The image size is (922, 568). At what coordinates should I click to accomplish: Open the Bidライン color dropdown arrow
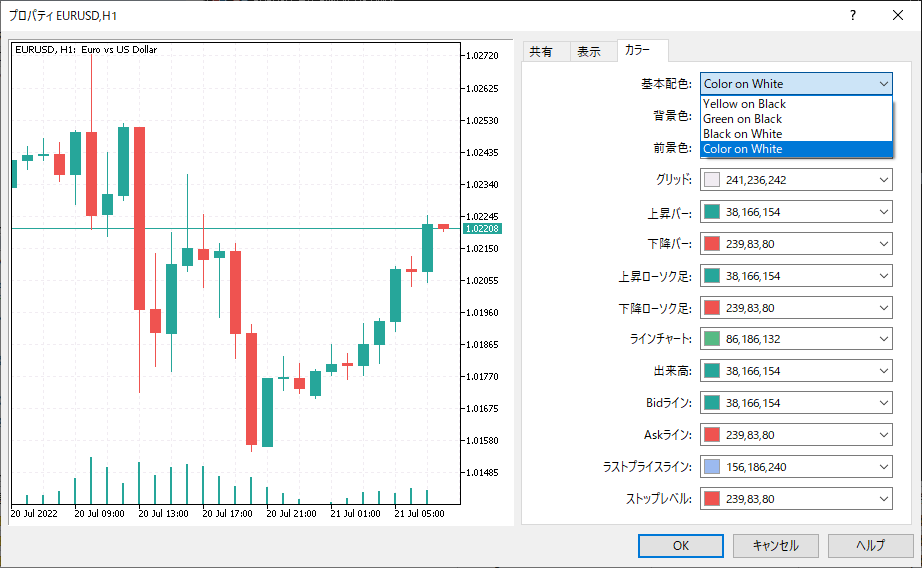pyautogui.click(x=883, y=403)
